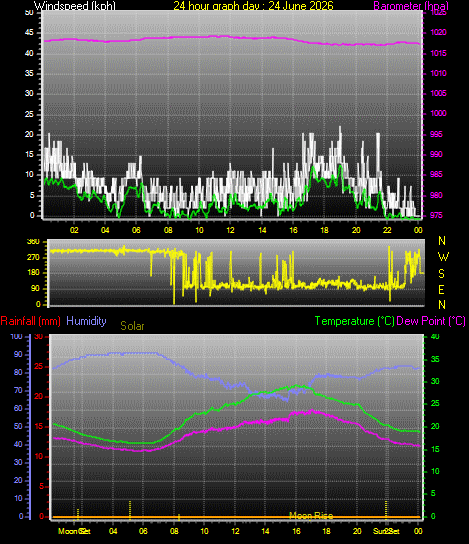Click the W compass letter beside the direction graph
The image size is (469, 544).
[443, 257]
